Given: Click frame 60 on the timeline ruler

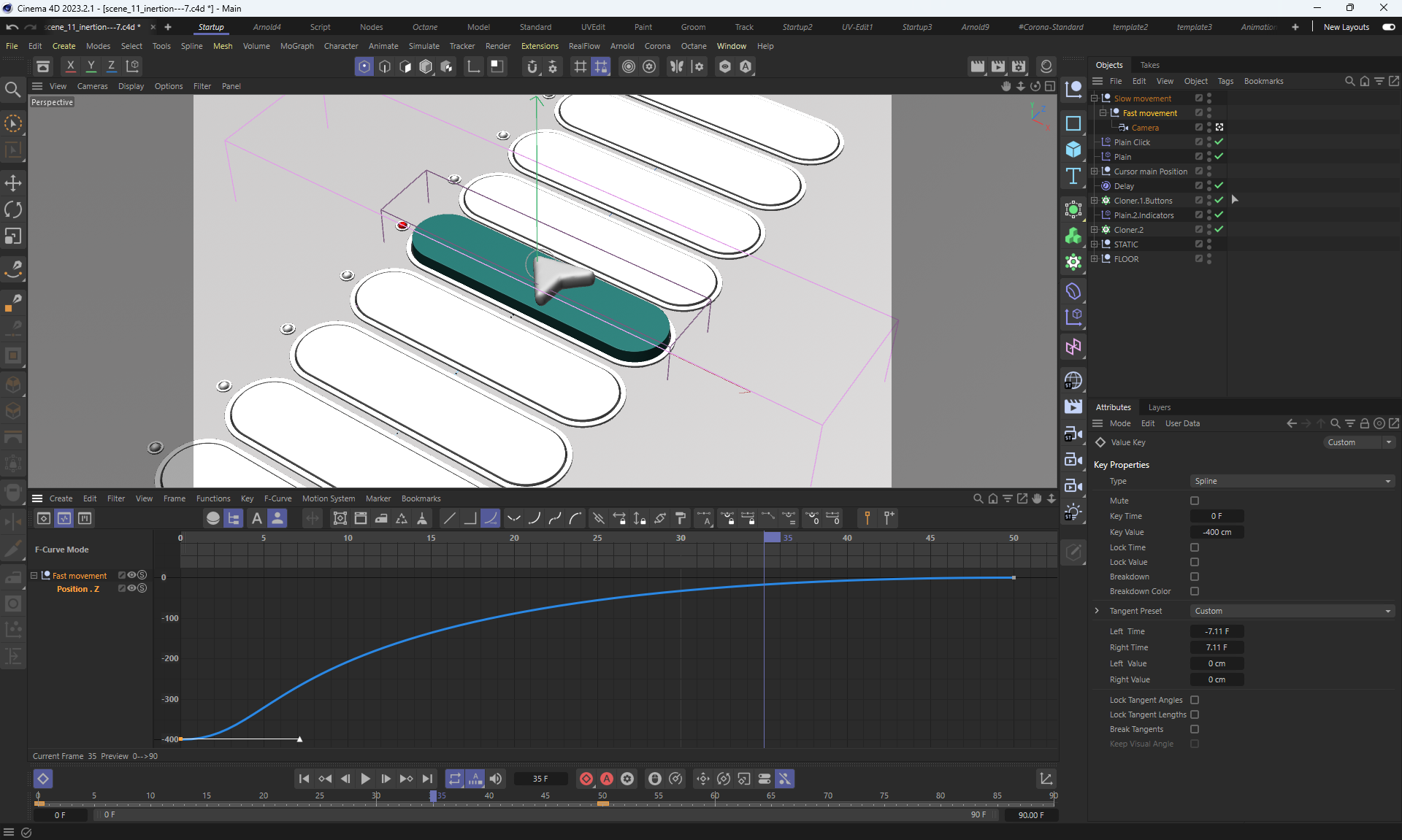Looking at the screenshot, I should pos(715,797).
